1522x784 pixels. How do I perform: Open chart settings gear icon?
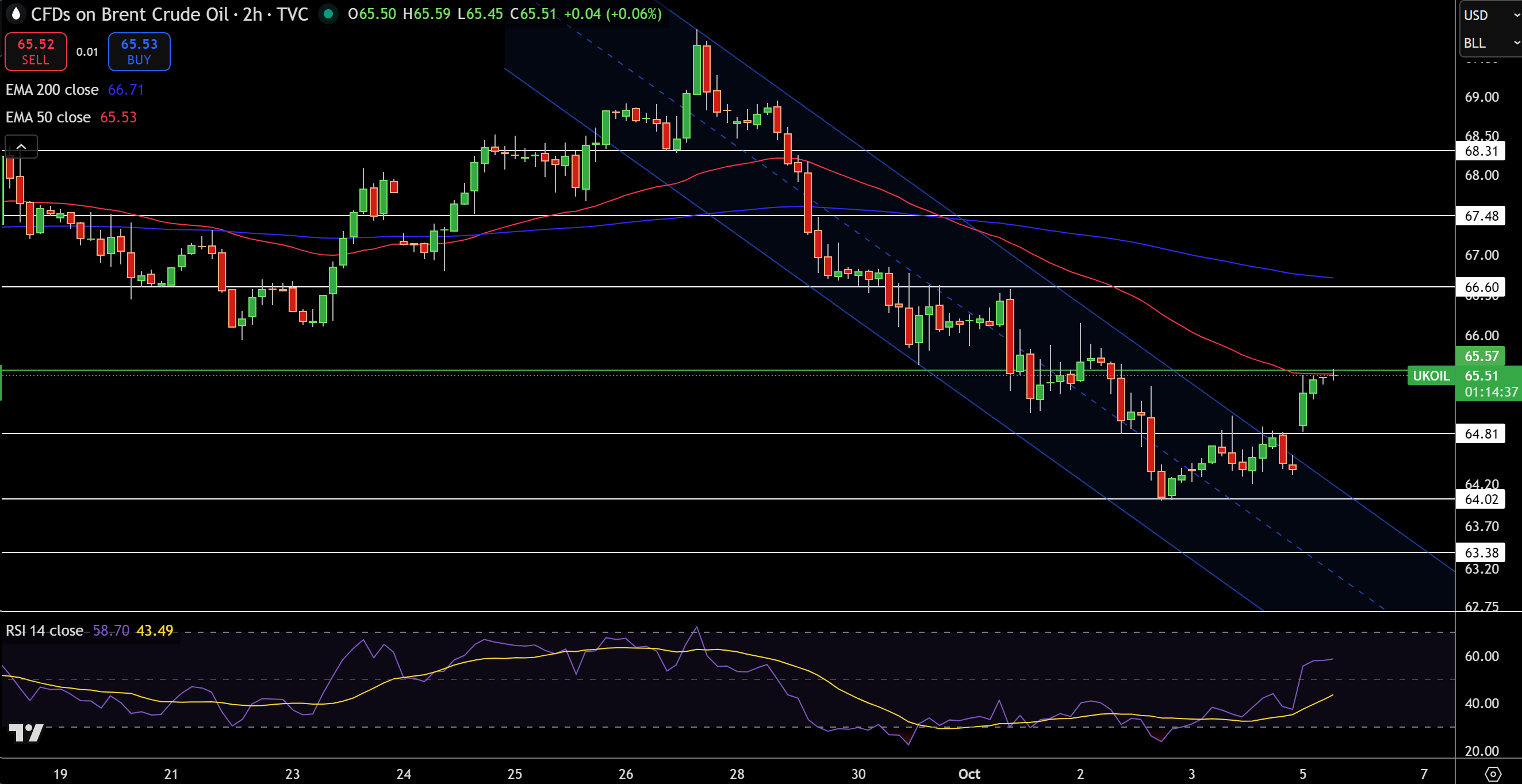tap(1493, 773)
